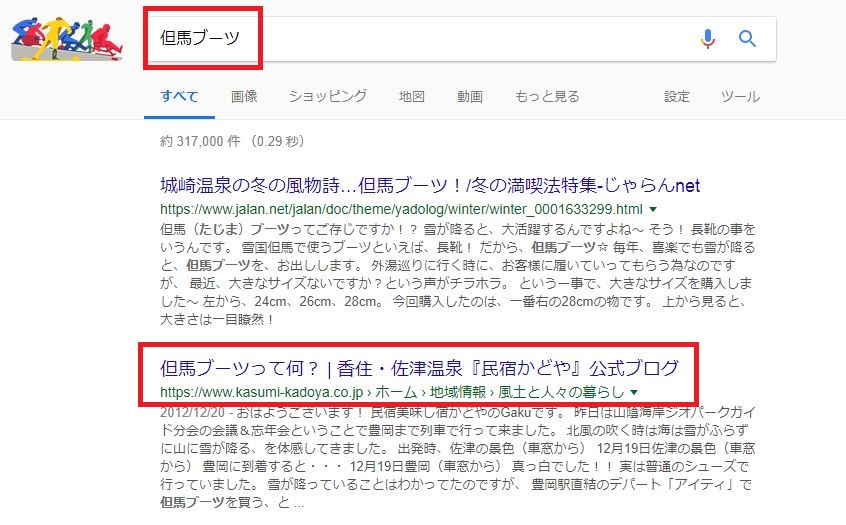The height and width of the screenshot is (525, 846).
Task: Expand arrow after 風土と人々の暮らし breadcrumb
Action: (634, 392)
